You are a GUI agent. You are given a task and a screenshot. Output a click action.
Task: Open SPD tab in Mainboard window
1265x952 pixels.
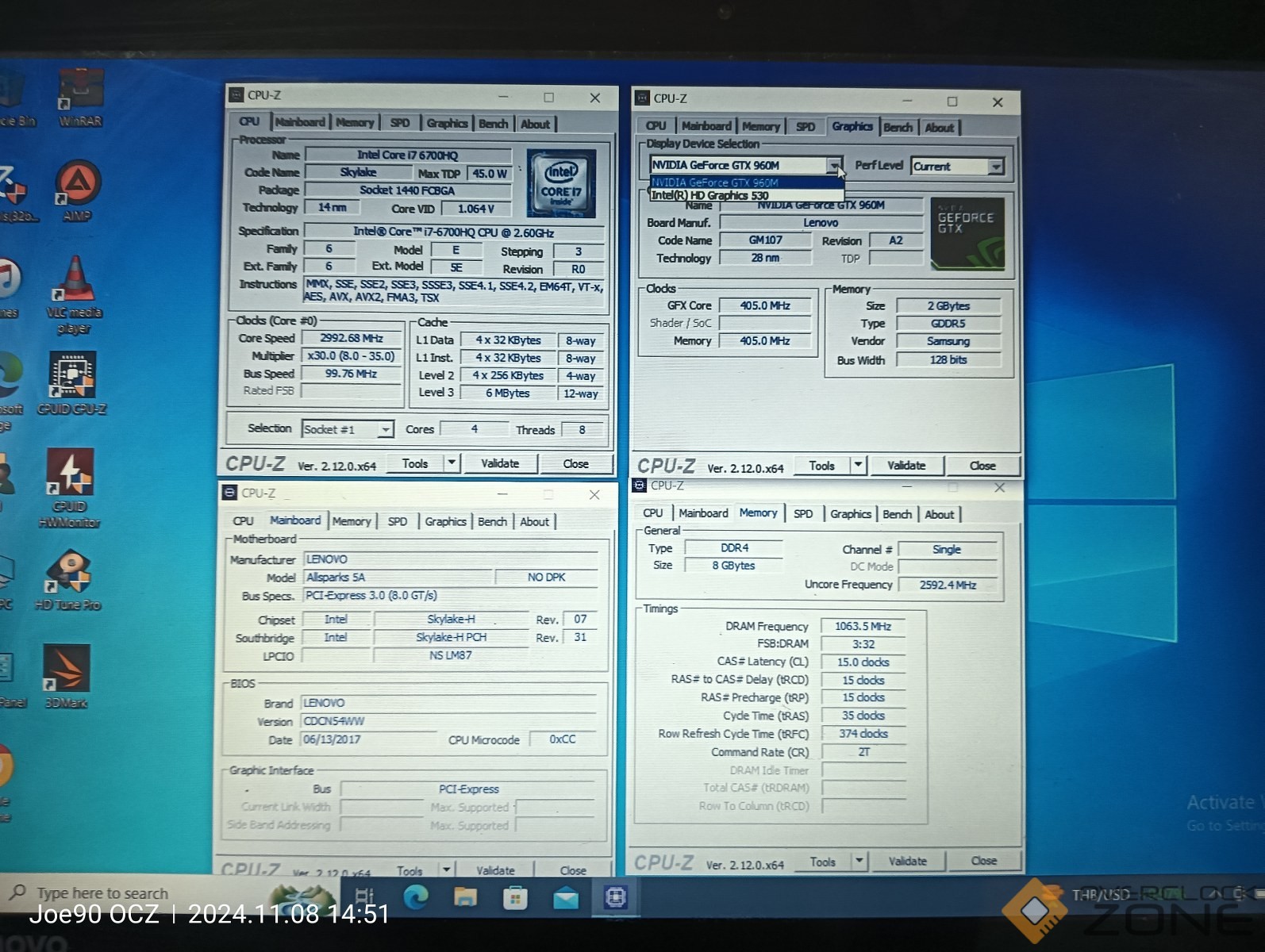point(398,521)
